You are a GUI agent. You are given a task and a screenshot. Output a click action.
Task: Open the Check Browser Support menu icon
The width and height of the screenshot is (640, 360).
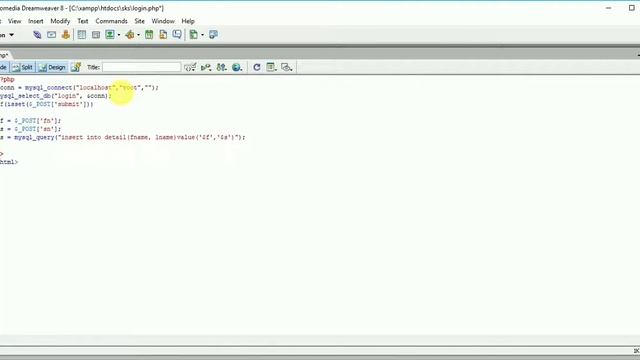pos(190,67)
